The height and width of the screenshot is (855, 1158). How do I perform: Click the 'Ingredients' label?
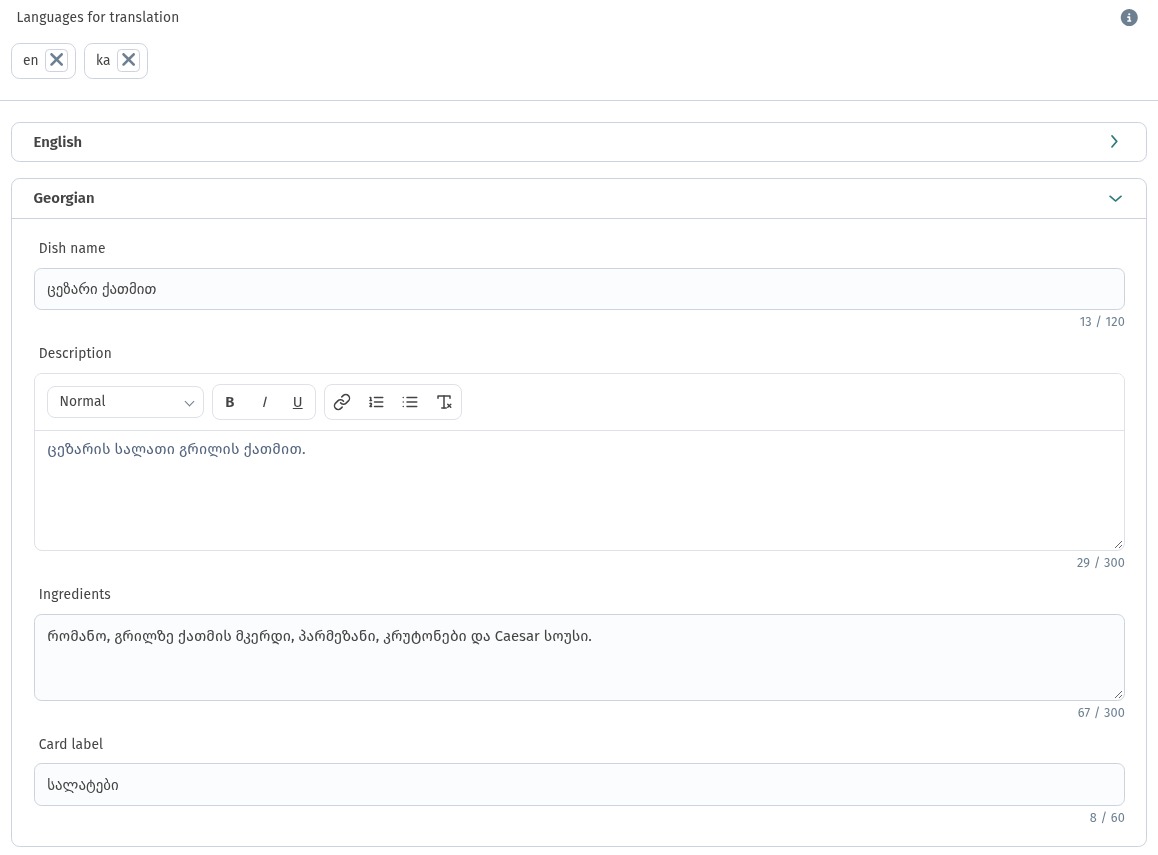tap(75, 594)
